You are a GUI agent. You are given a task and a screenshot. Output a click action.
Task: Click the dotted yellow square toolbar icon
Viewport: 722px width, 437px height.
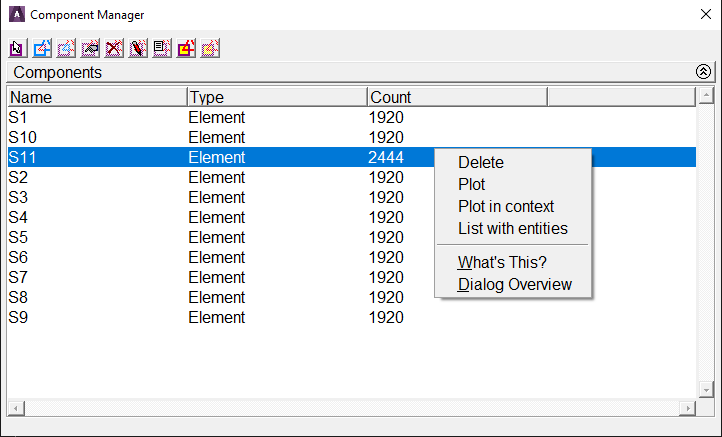pyautogui.click(x=210, y=48)
